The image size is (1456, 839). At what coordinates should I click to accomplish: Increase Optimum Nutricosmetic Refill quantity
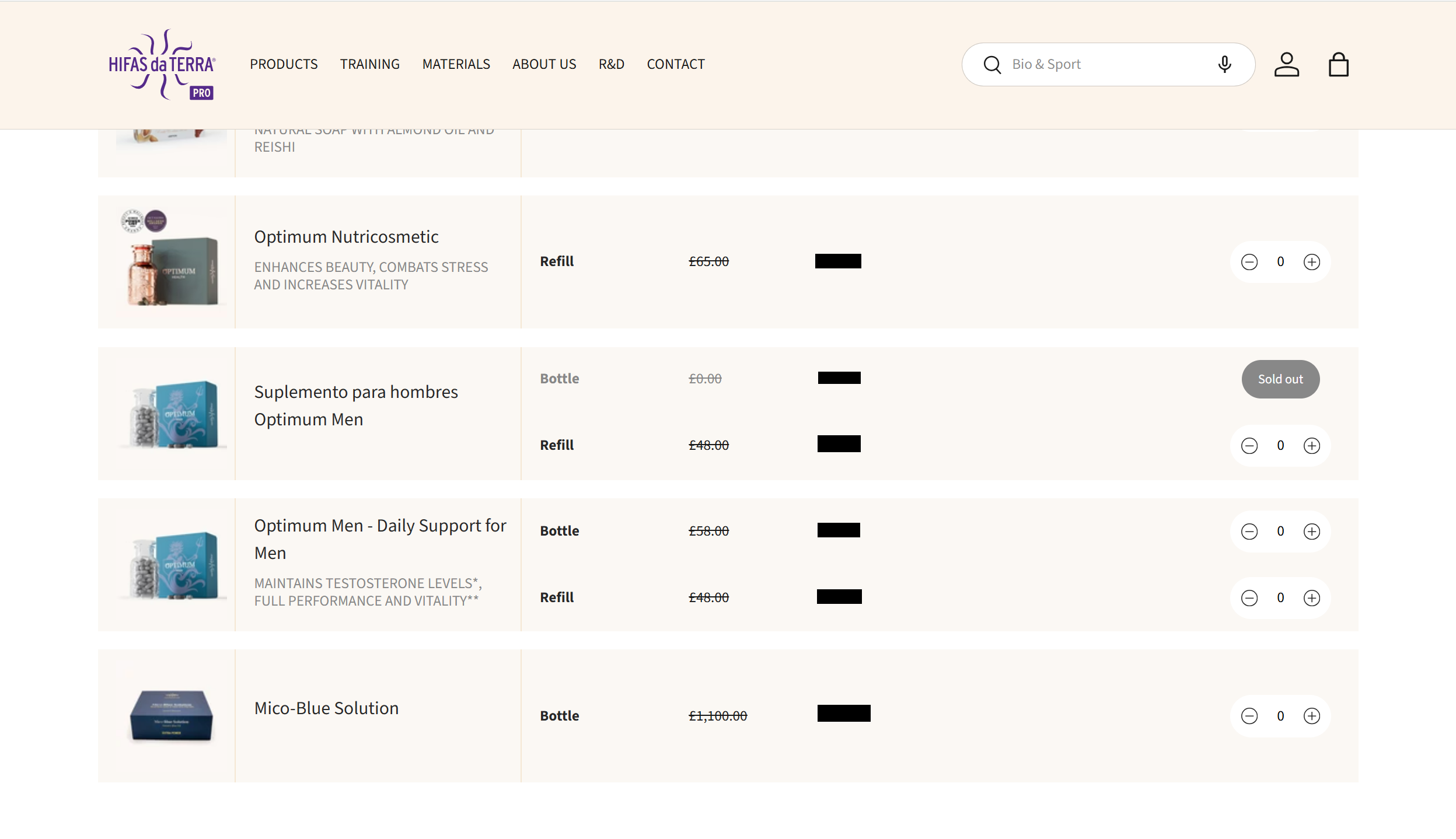[x=1311, y=262]
